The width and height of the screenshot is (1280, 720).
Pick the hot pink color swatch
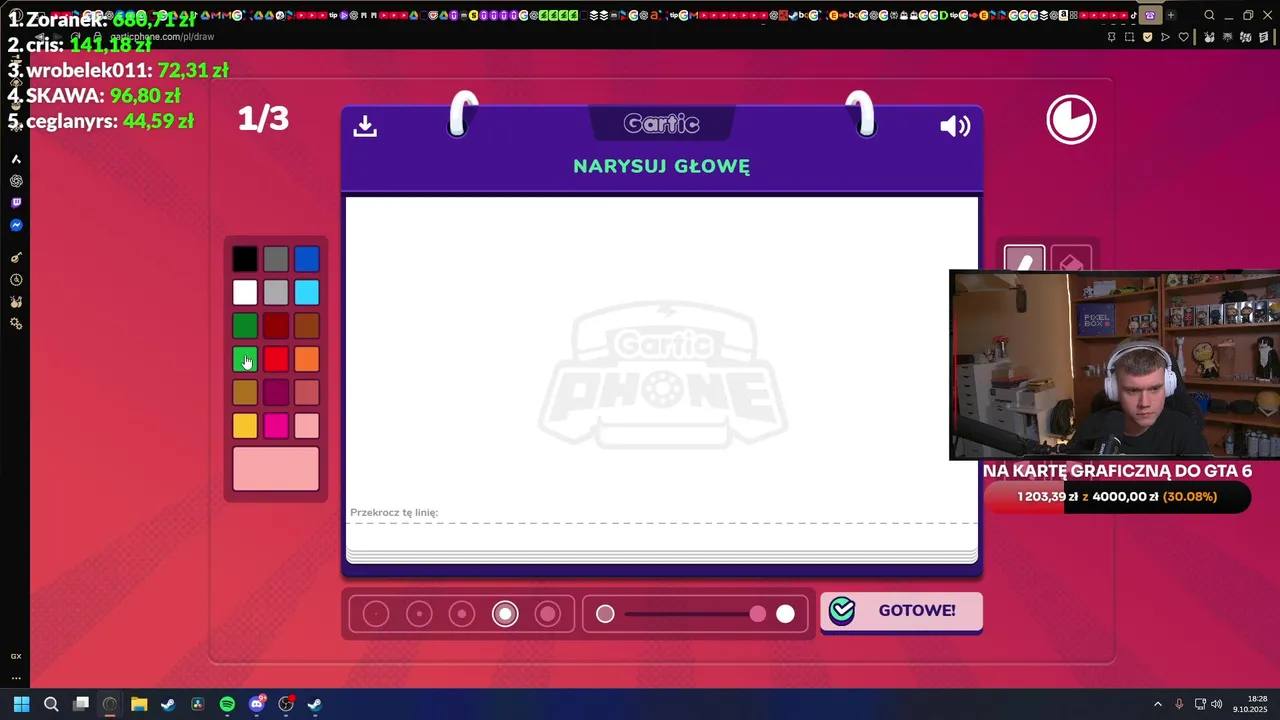(x=276, y=426)
